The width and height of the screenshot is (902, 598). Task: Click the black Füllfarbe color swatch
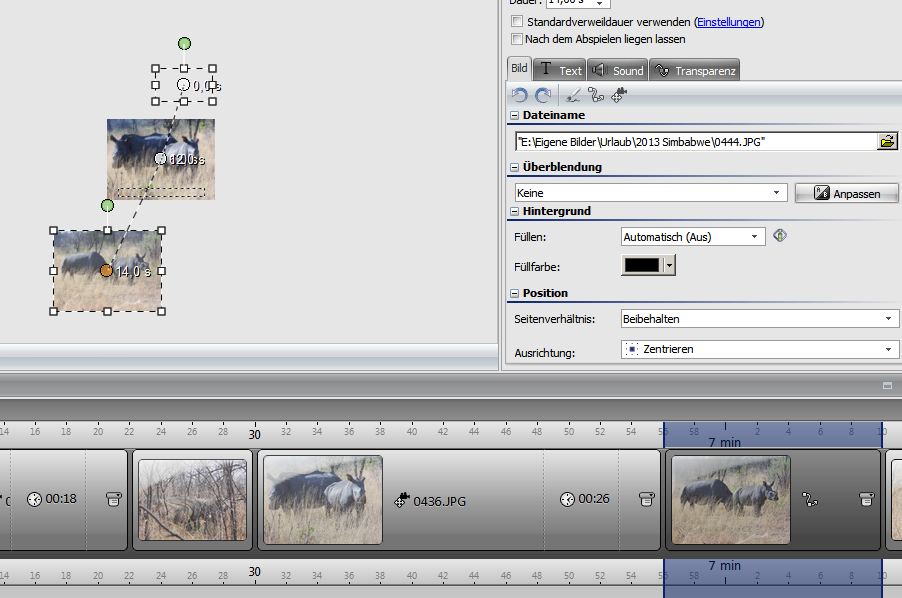tap(642, 265)
